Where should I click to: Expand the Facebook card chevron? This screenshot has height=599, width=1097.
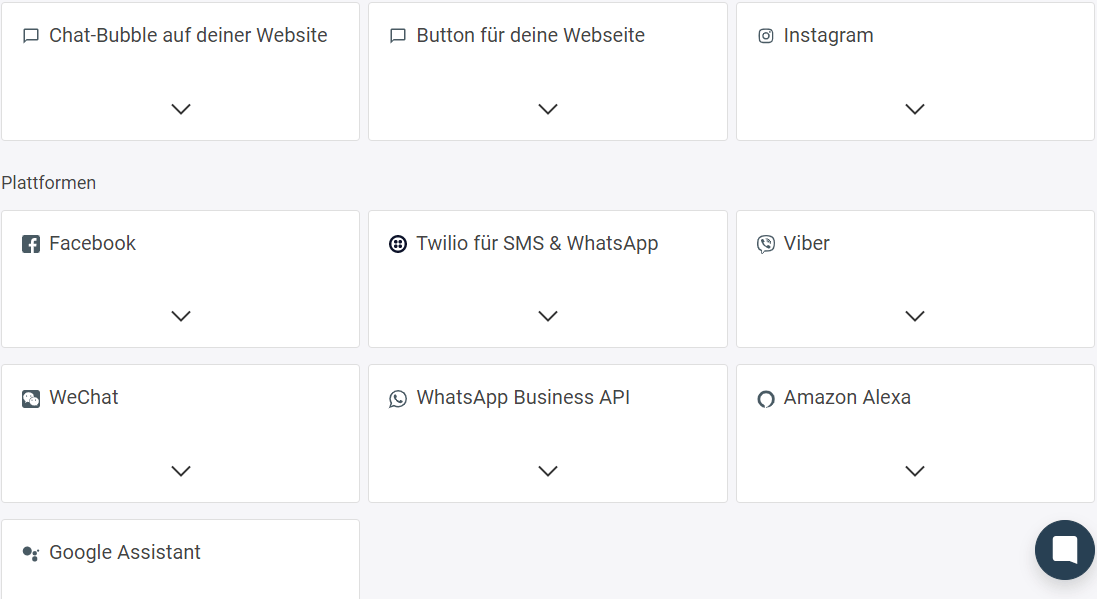[x=181, y=316]
